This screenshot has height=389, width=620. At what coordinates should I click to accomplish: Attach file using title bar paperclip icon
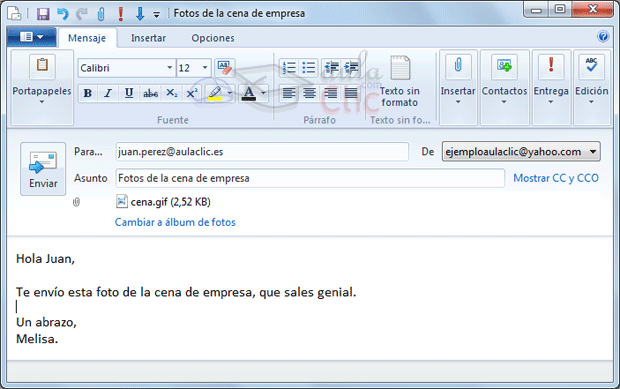[101, 14]
